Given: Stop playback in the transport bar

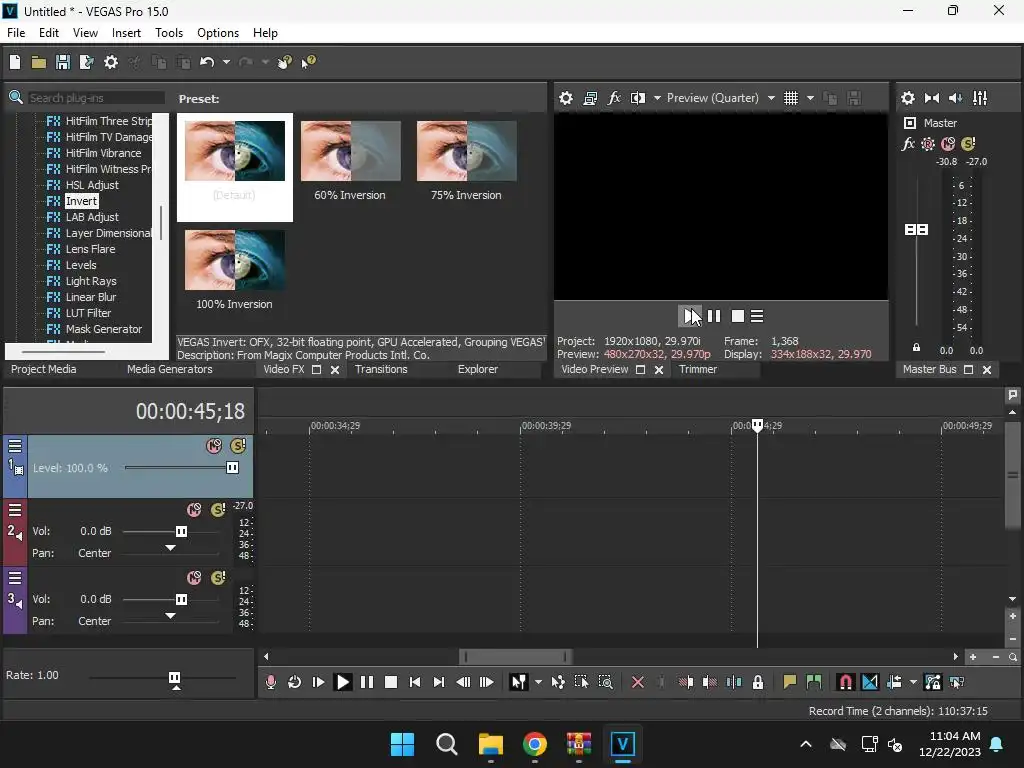Looking at the screenshot, I should [x=391, y=682].
